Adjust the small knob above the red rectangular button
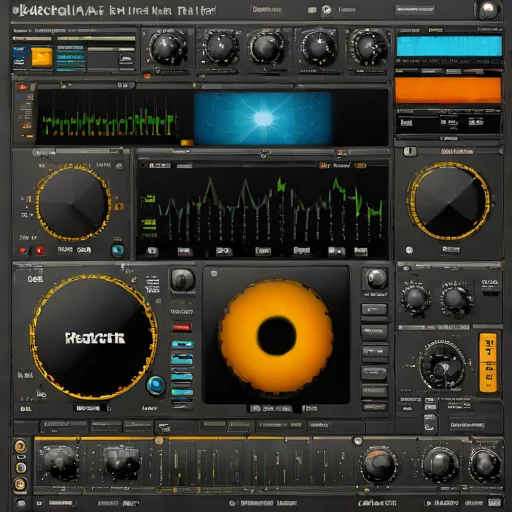512x512 pixels. pyautogui.click(x=182, y=279)
